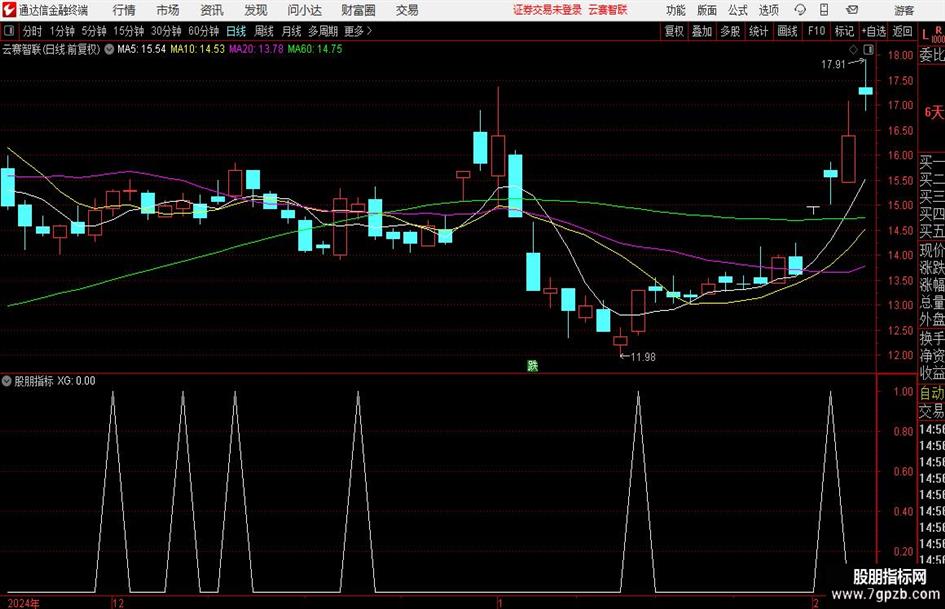Click the 17.91 high price label
This screenshot has width=945, height=609.
coord(834,64)
